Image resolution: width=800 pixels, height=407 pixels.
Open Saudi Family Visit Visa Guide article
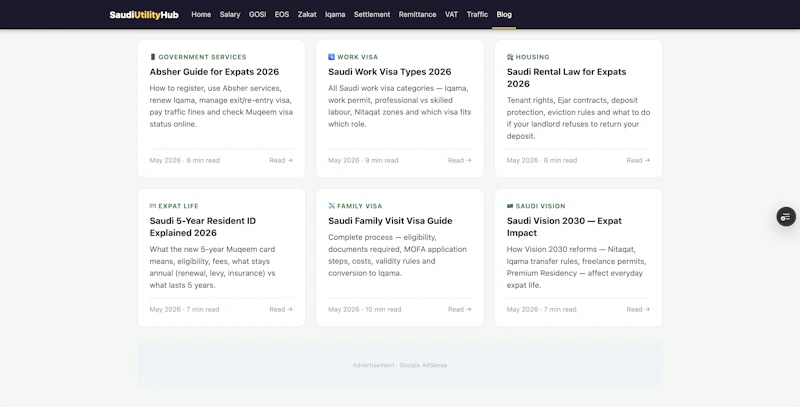(x=390, y=221)
